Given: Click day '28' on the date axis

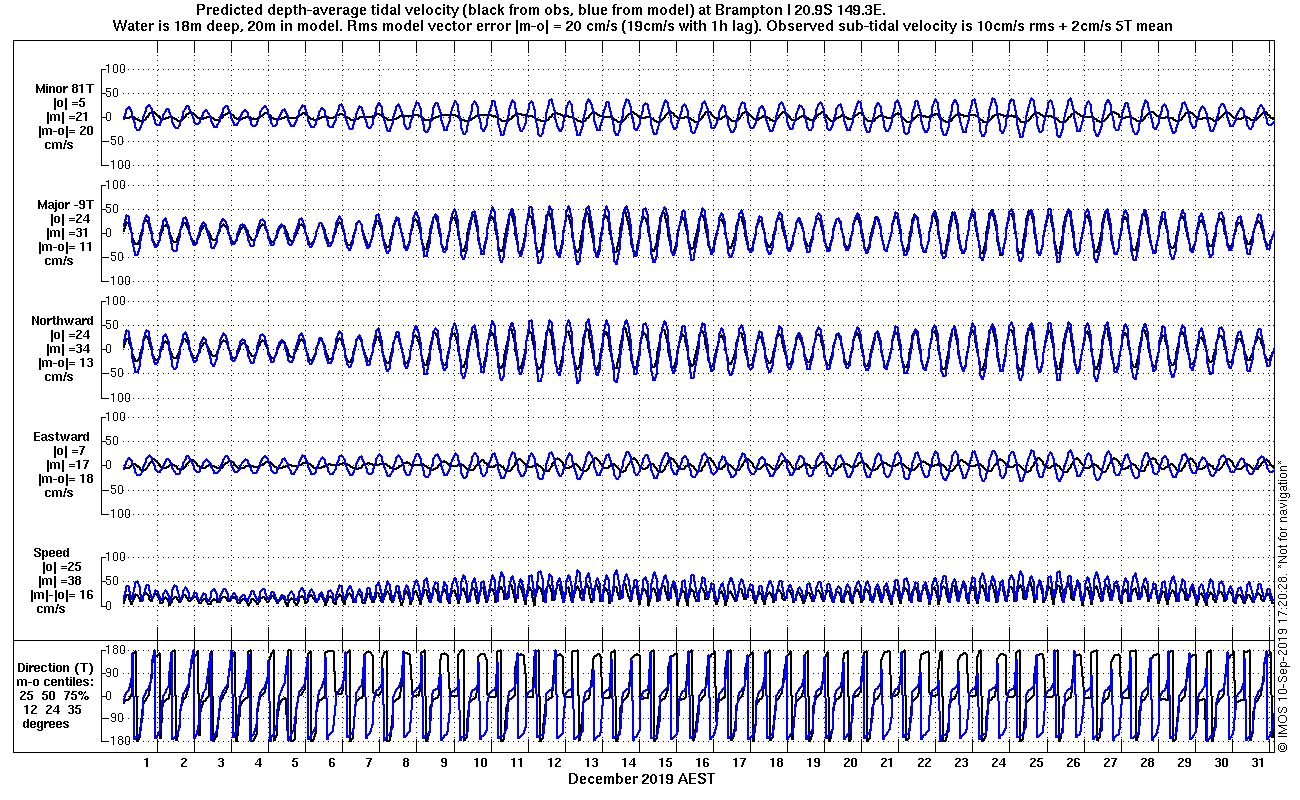Looking at the screenshot, I should 1146,763.
